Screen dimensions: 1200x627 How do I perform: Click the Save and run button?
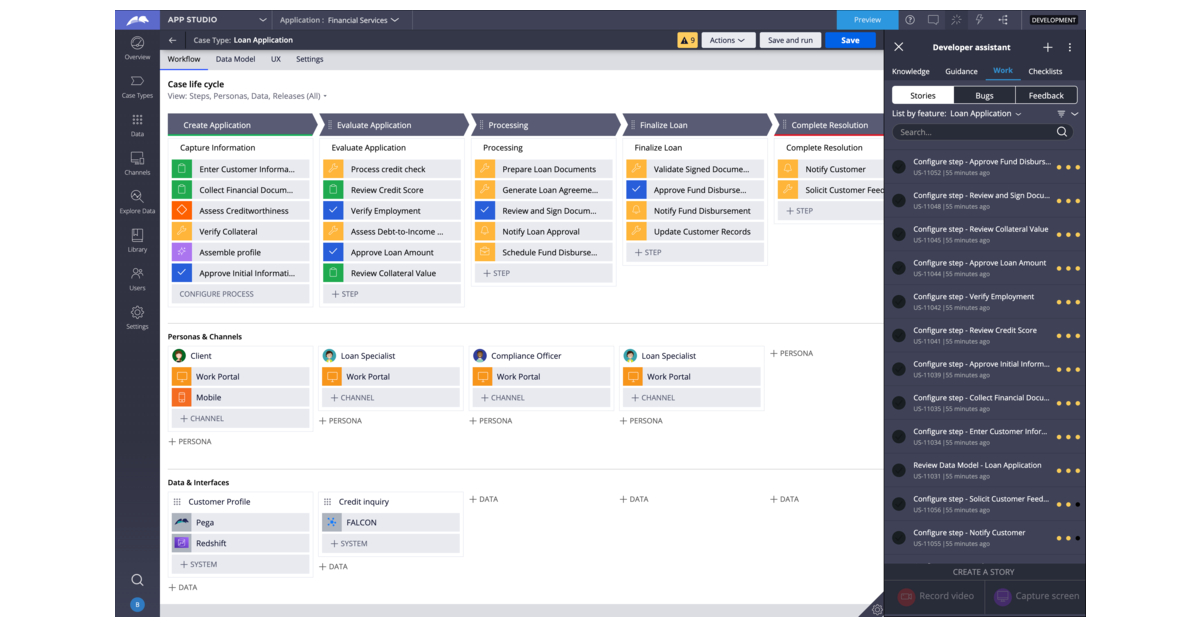coord(790,40)
